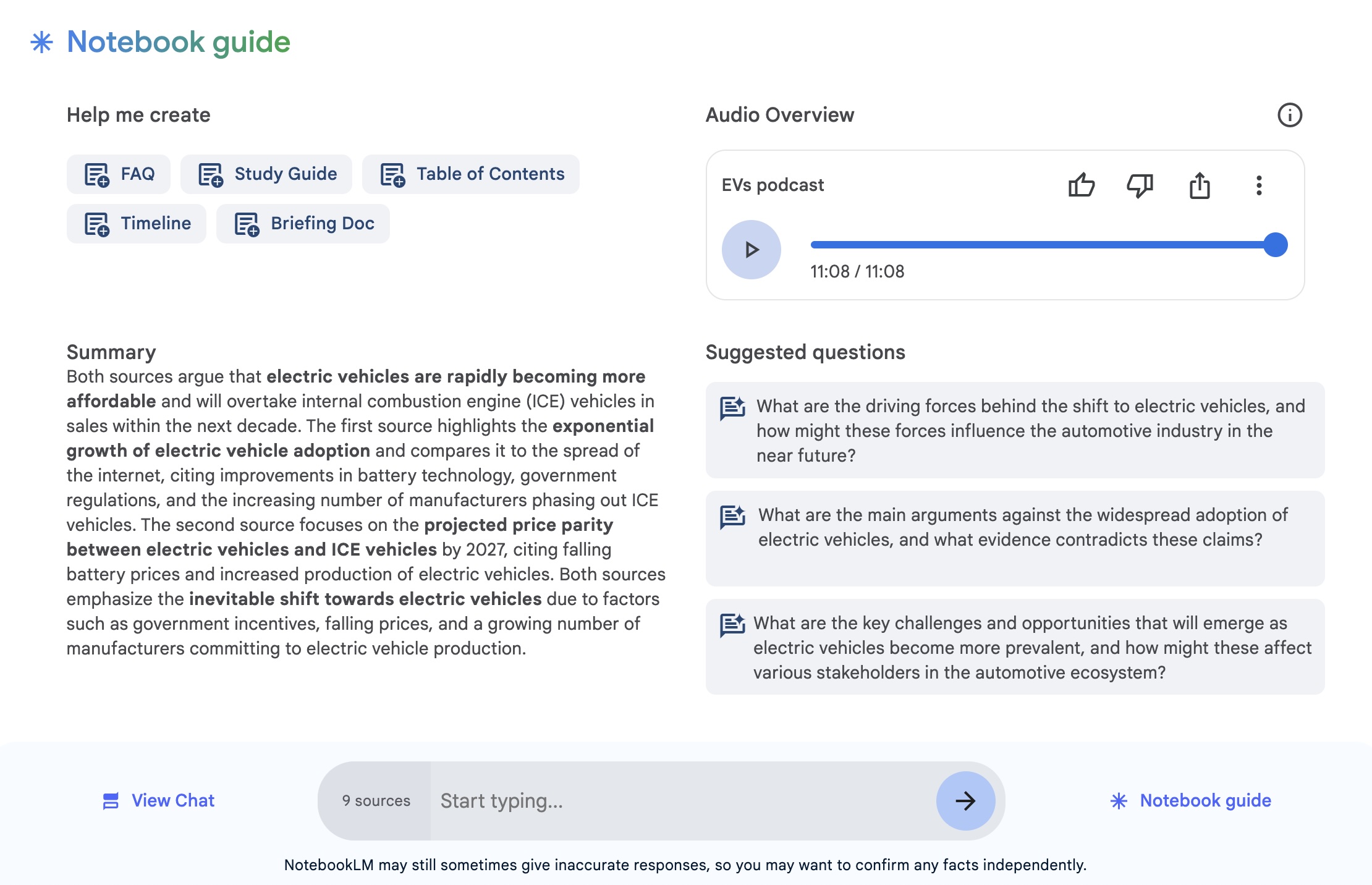1372x885 pixels.
Task: Generate a Timeline document
Action: 137,224
